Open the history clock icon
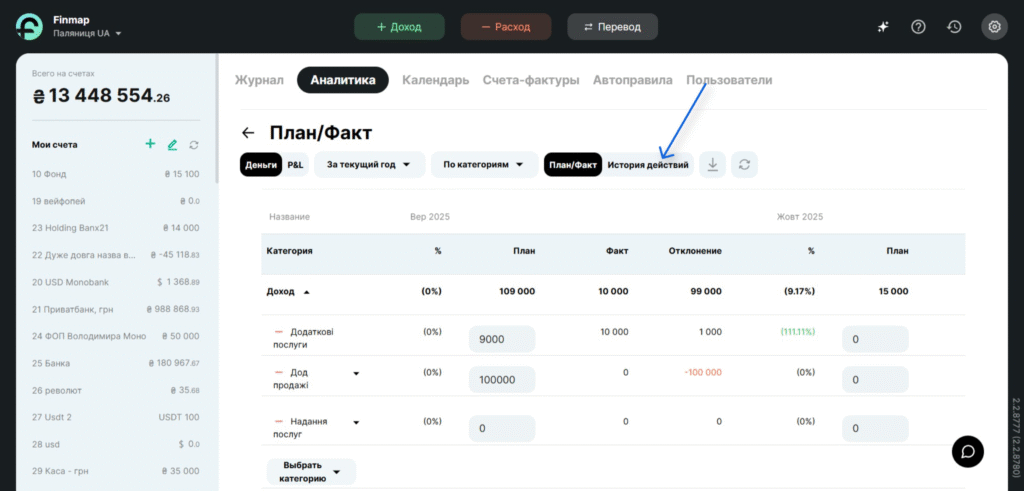1024x491 pixels. 955,27
